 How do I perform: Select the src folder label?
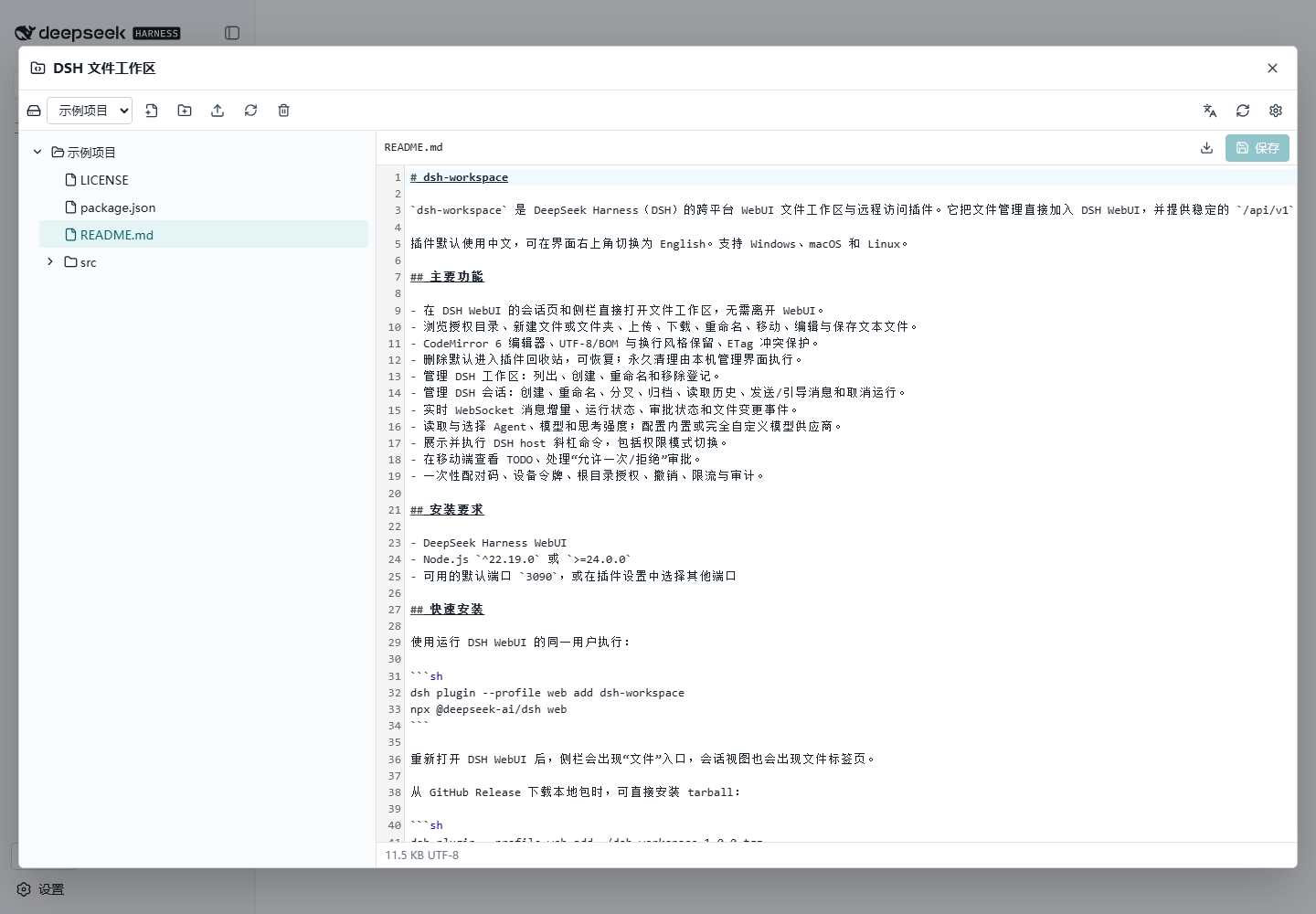(88, 262)
